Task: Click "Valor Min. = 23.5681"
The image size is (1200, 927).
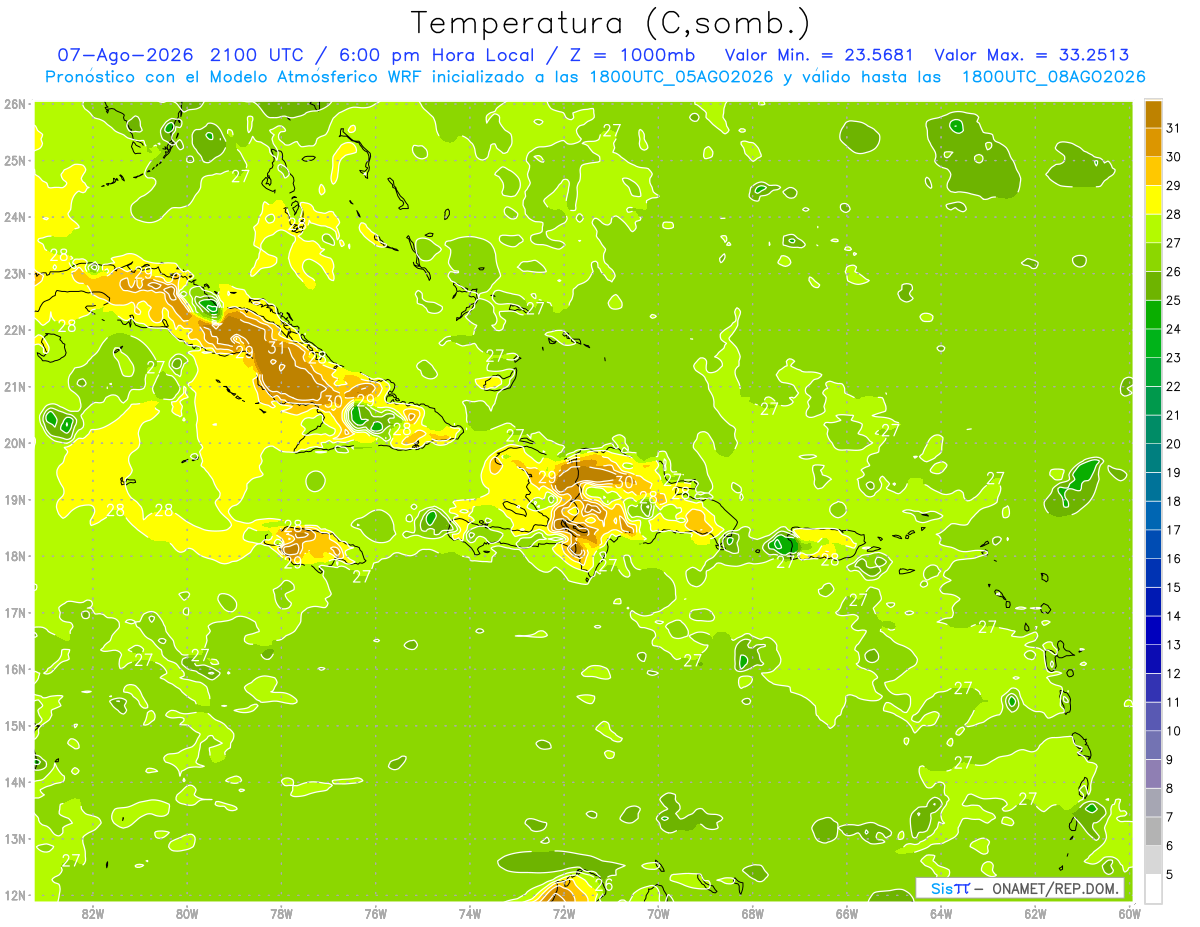Action: point(819,55)
